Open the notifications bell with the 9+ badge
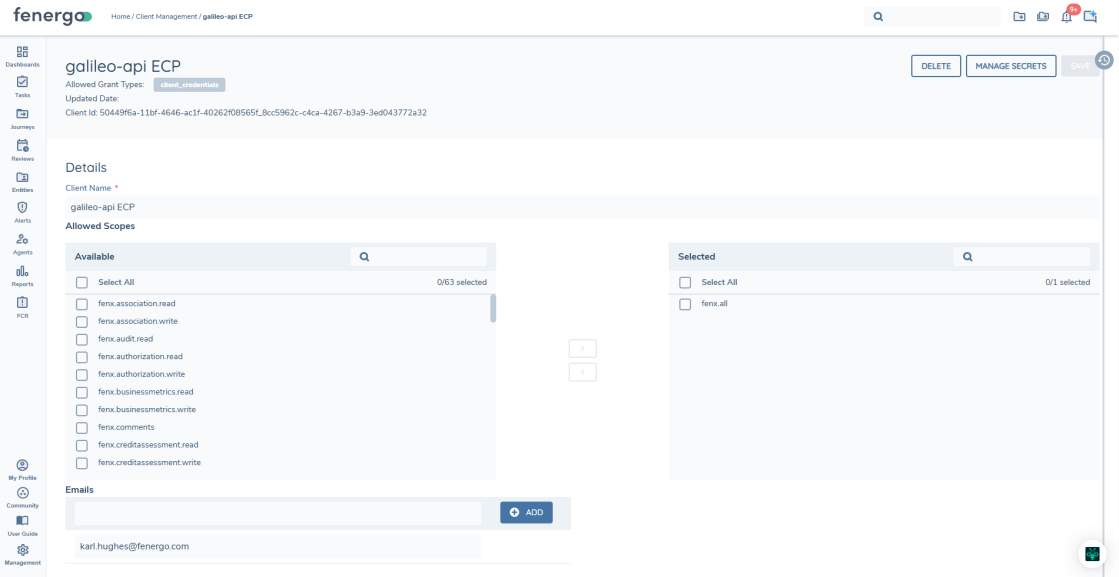The height and width of the screenshot is (577, 1119). pos(1067,16)
